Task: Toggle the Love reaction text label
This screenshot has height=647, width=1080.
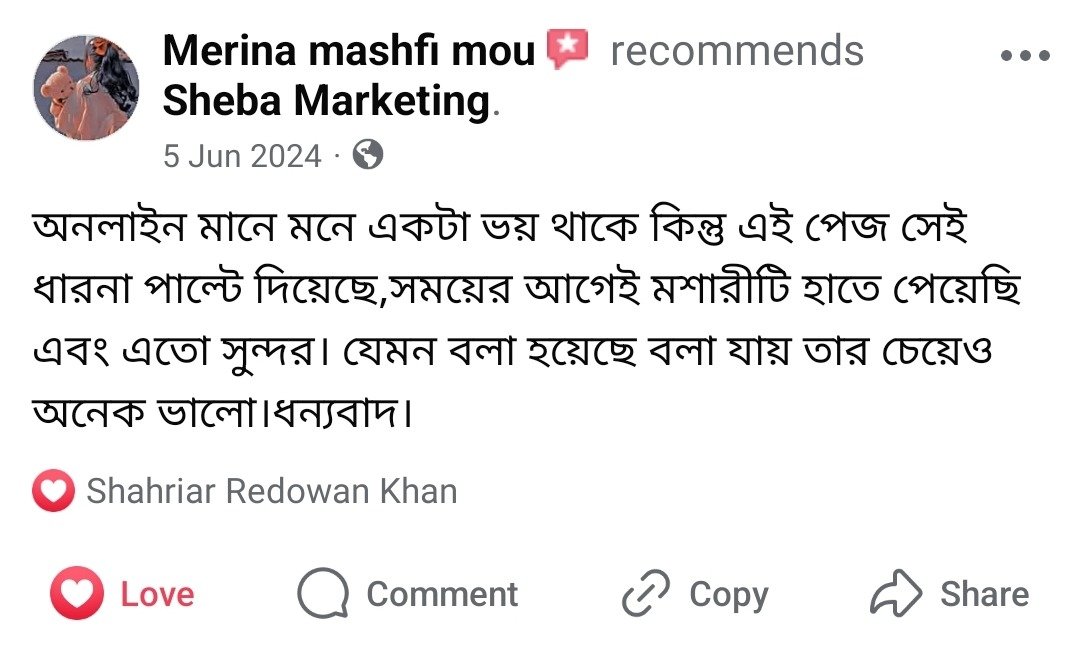Action: point(157,595)
